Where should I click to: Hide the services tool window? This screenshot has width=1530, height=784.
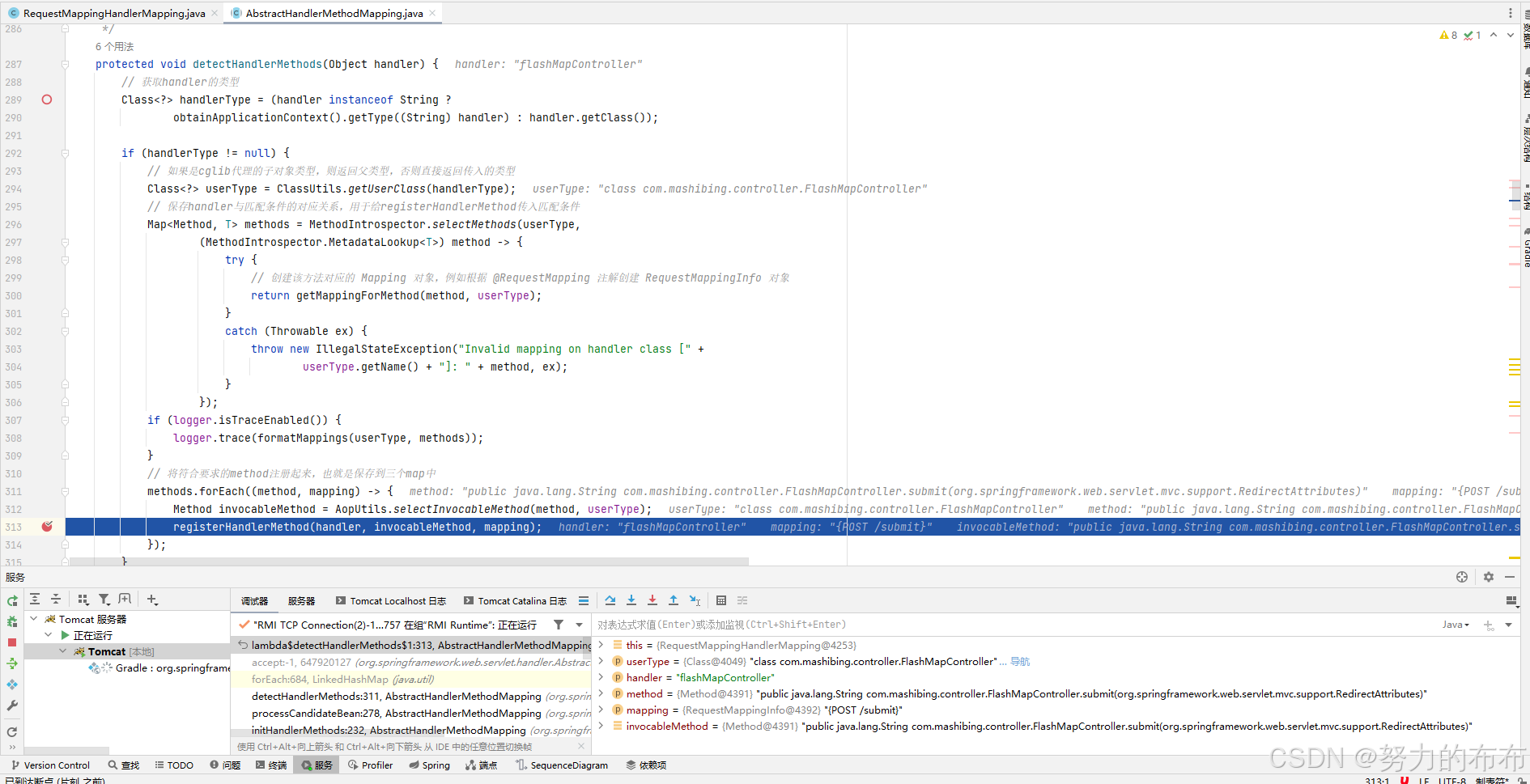point(1510,577)
